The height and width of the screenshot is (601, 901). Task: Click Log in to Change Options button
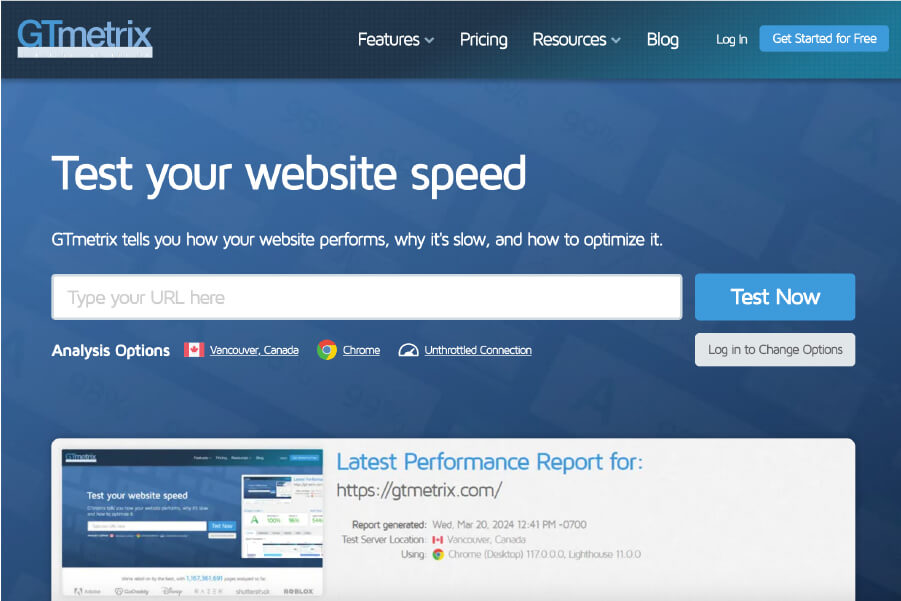(x=775, y=349)
